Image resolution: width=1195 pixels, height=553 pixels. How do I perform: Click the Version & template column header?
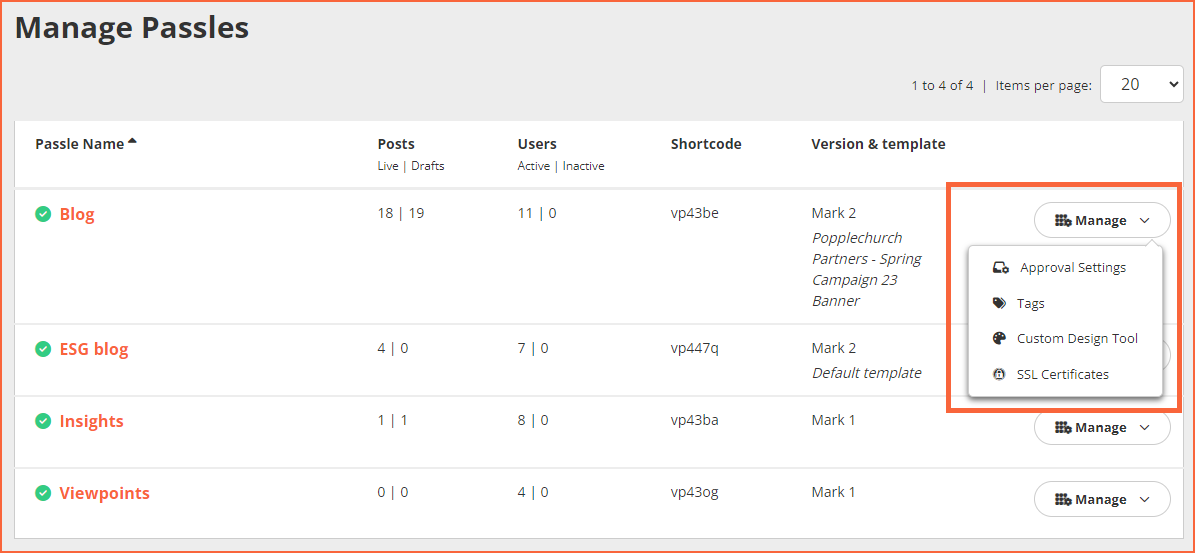pos(878,144)
